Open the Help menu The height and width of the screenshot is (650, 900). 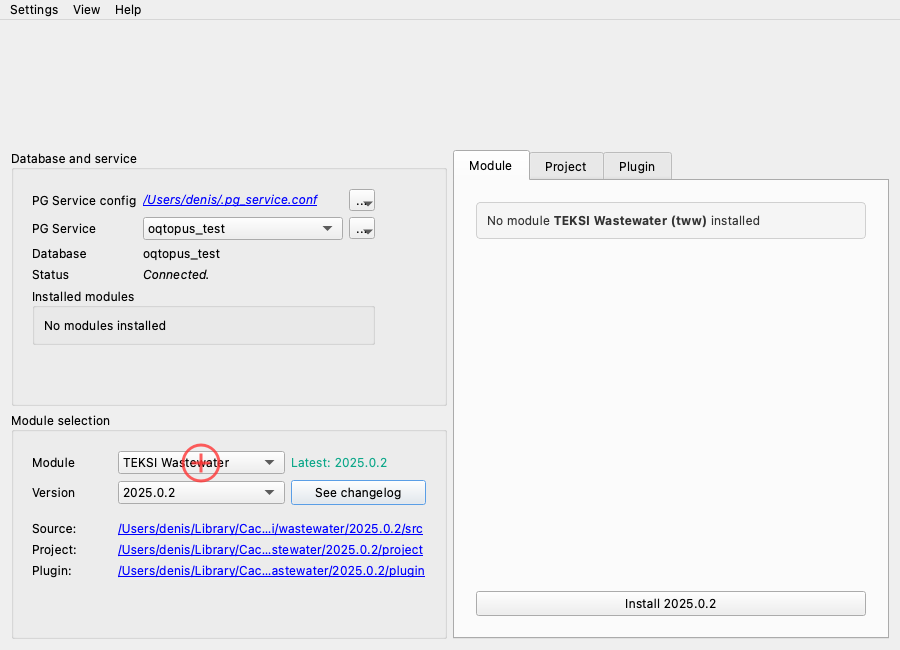point(128,10)
